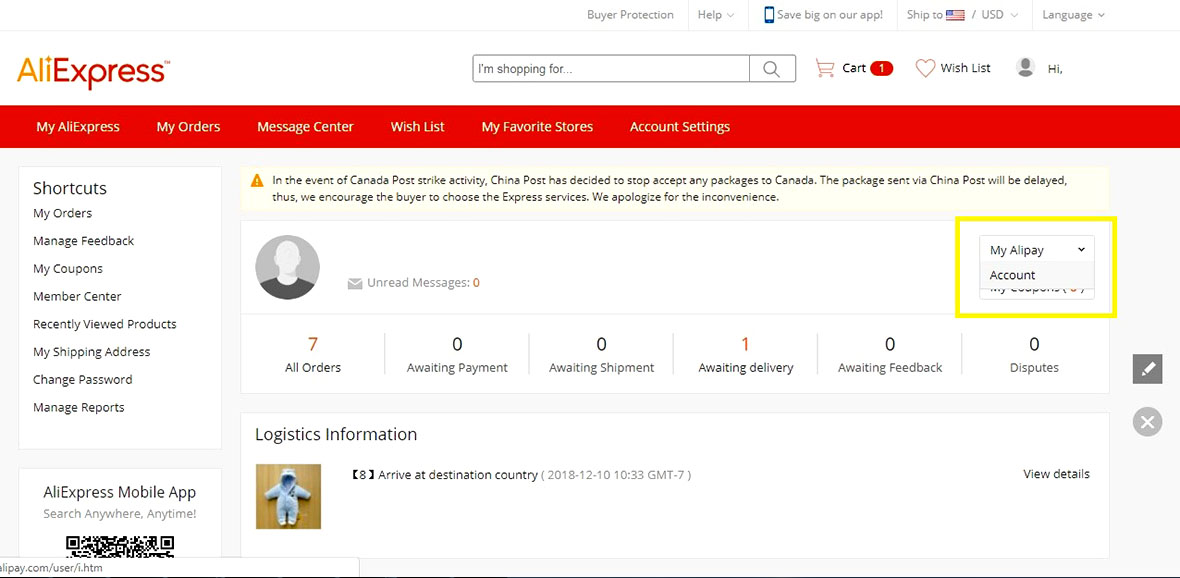Viewport: 1180px width, 578px height.
Task: Open the shopping cart icon
Action: (825, 68)
